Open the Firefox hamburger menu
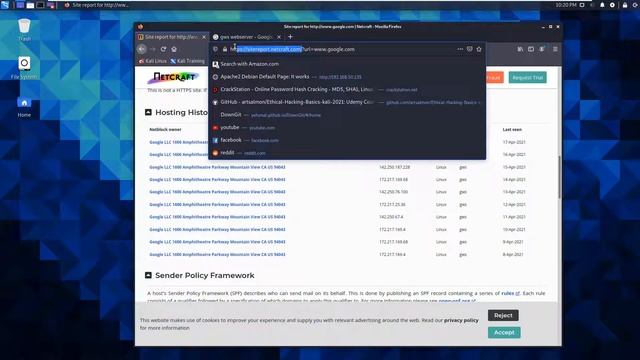Viewport: 640px width, 360px height. pyautogui.click(x=555, y=49)
